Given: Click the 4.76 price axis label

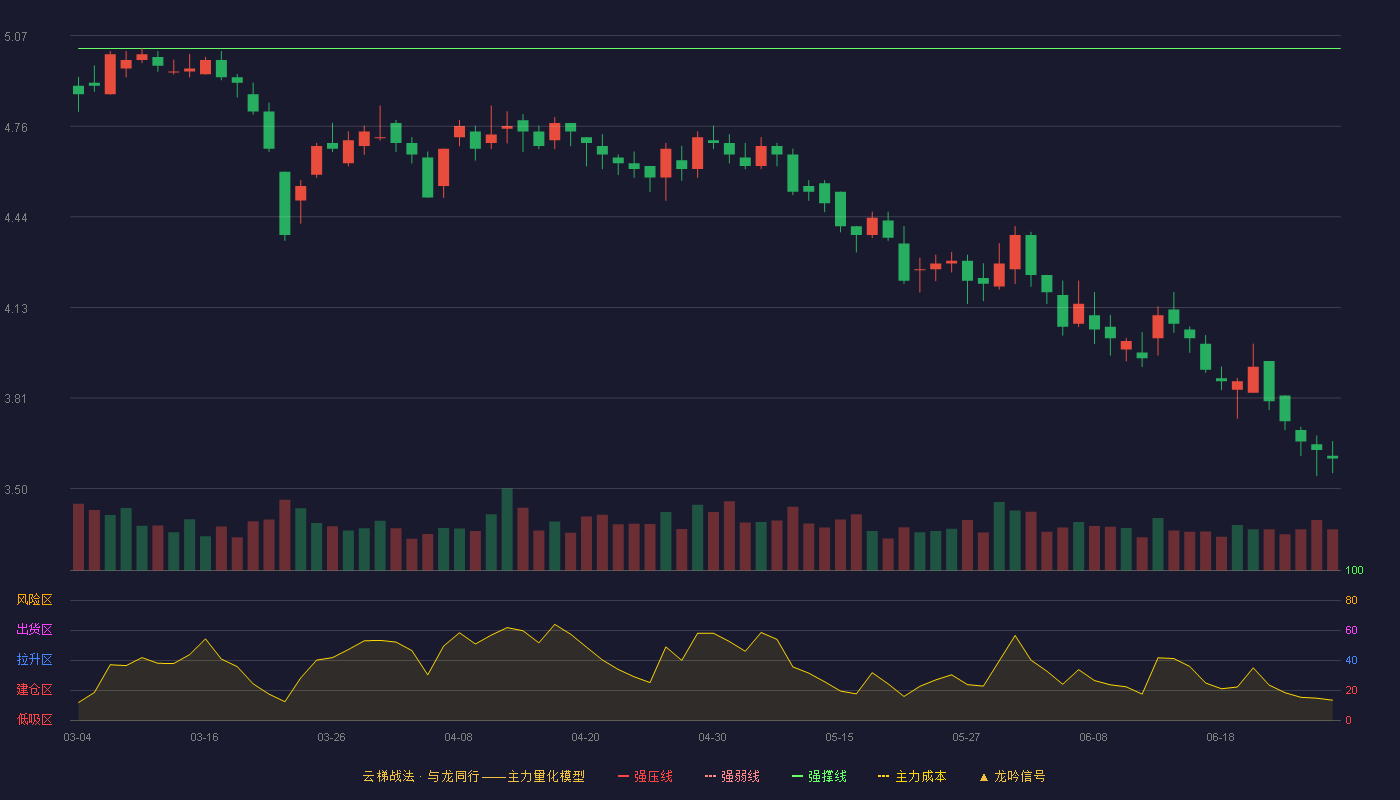Looking at the screenshot, I should click(16, 128).
